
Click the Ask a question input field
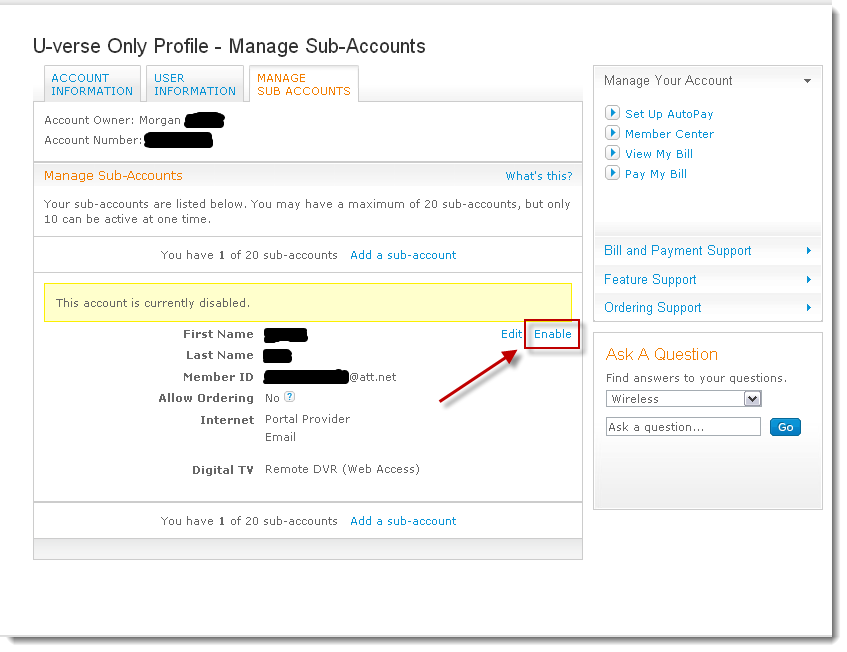(683, 427)
